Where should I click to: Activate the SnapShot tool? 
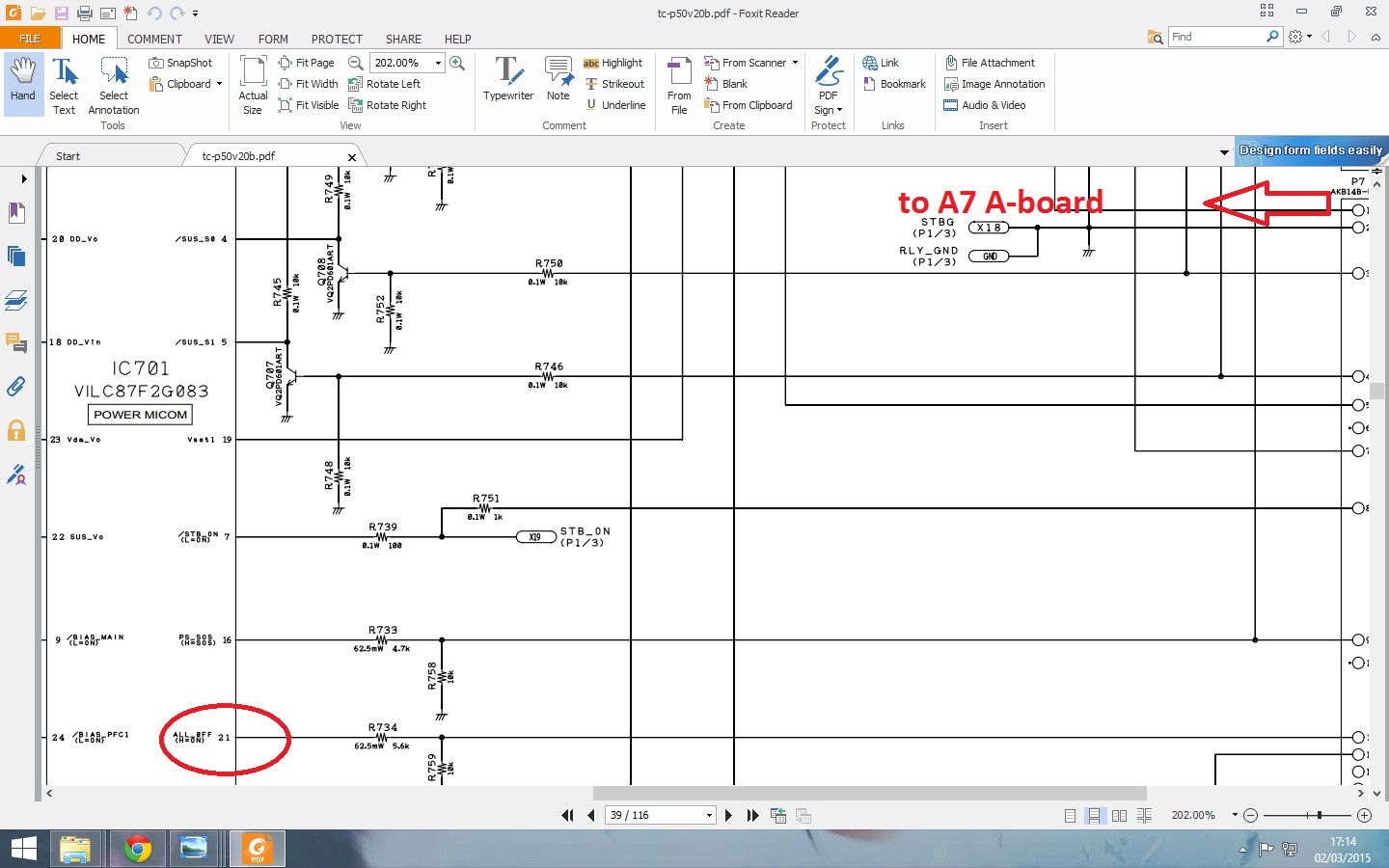180,63
